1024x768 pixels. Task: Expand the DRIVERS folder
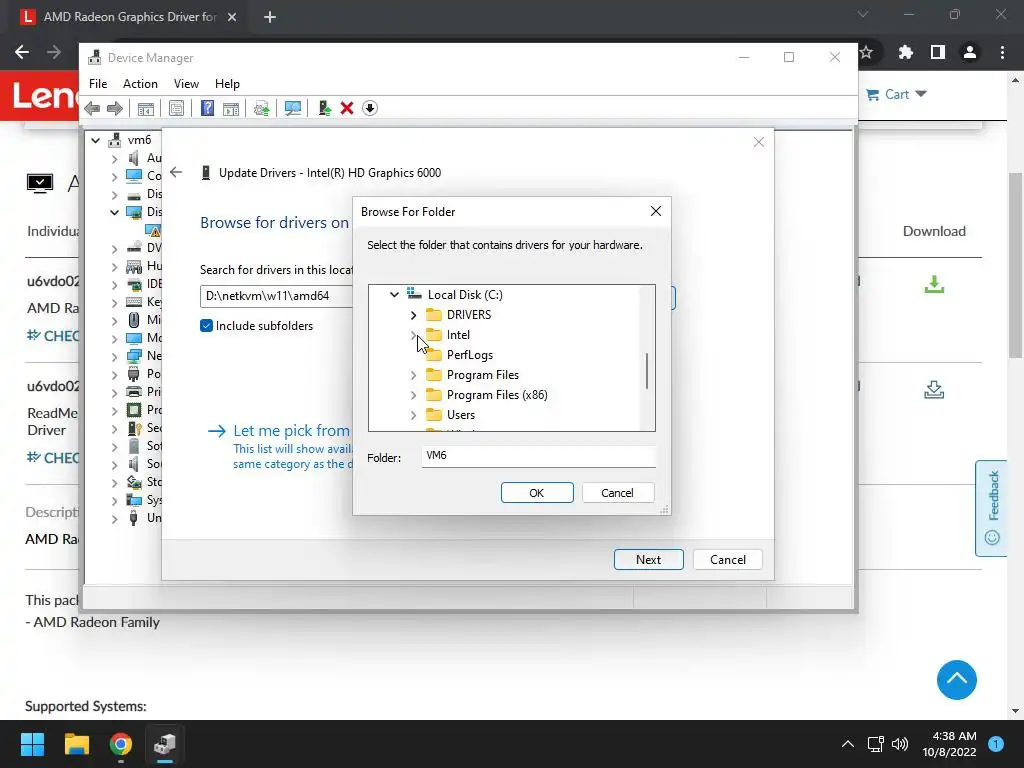point(413,315)
